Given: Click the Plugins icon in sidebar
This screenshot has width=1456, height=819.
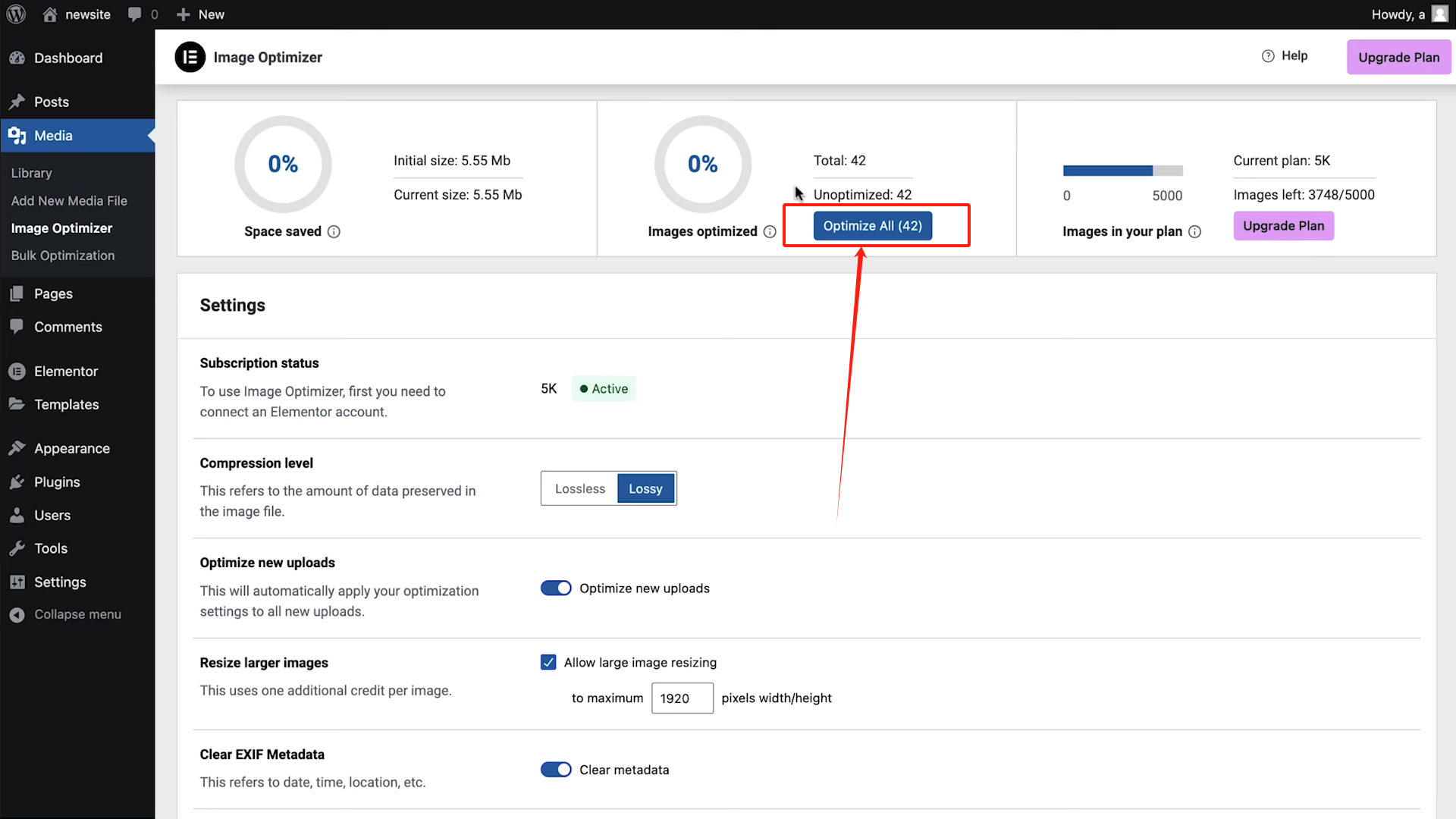Looking at the screenshot, I should (17, 482).
